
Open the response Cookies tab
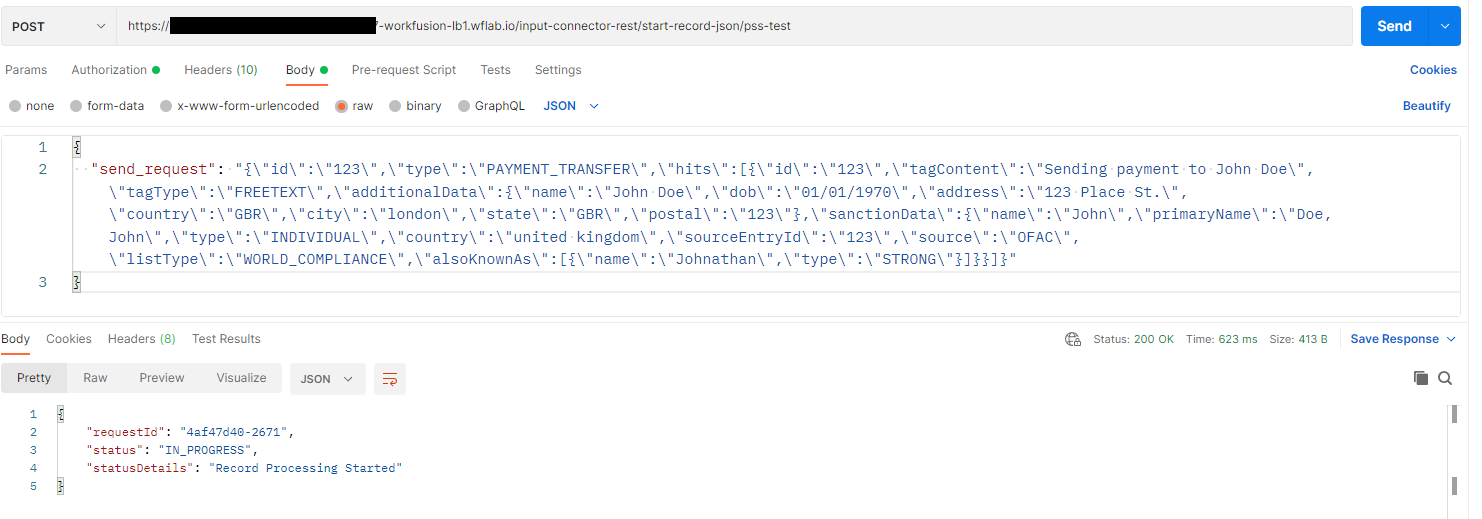pyautogui.click(x=69, y=339)
